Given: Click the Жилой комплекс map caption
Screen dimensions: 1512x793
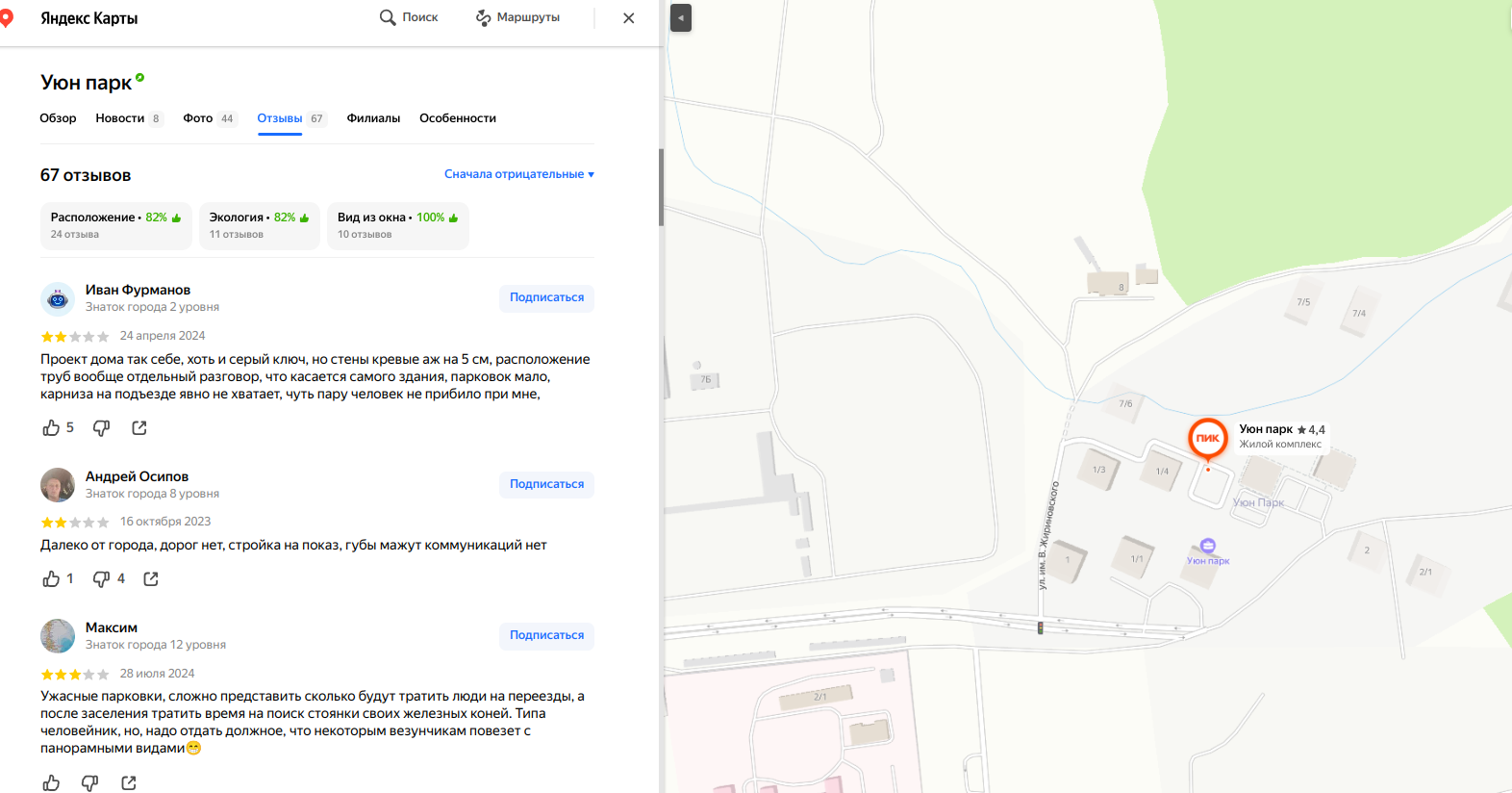Looking at the screenshot, I should (1280, 445).
